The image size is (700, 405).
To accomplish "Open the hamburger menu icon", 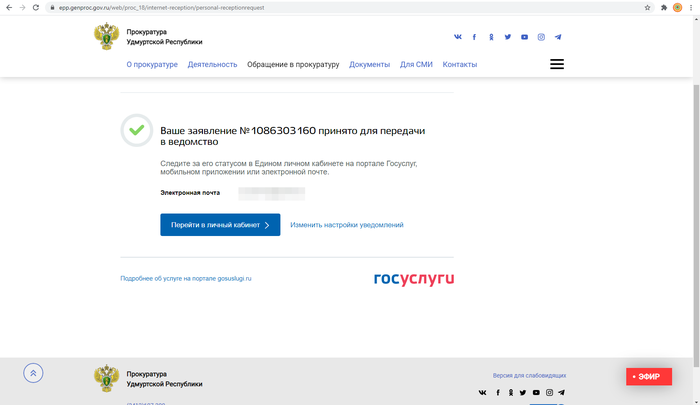I will [x=557, y=64].
